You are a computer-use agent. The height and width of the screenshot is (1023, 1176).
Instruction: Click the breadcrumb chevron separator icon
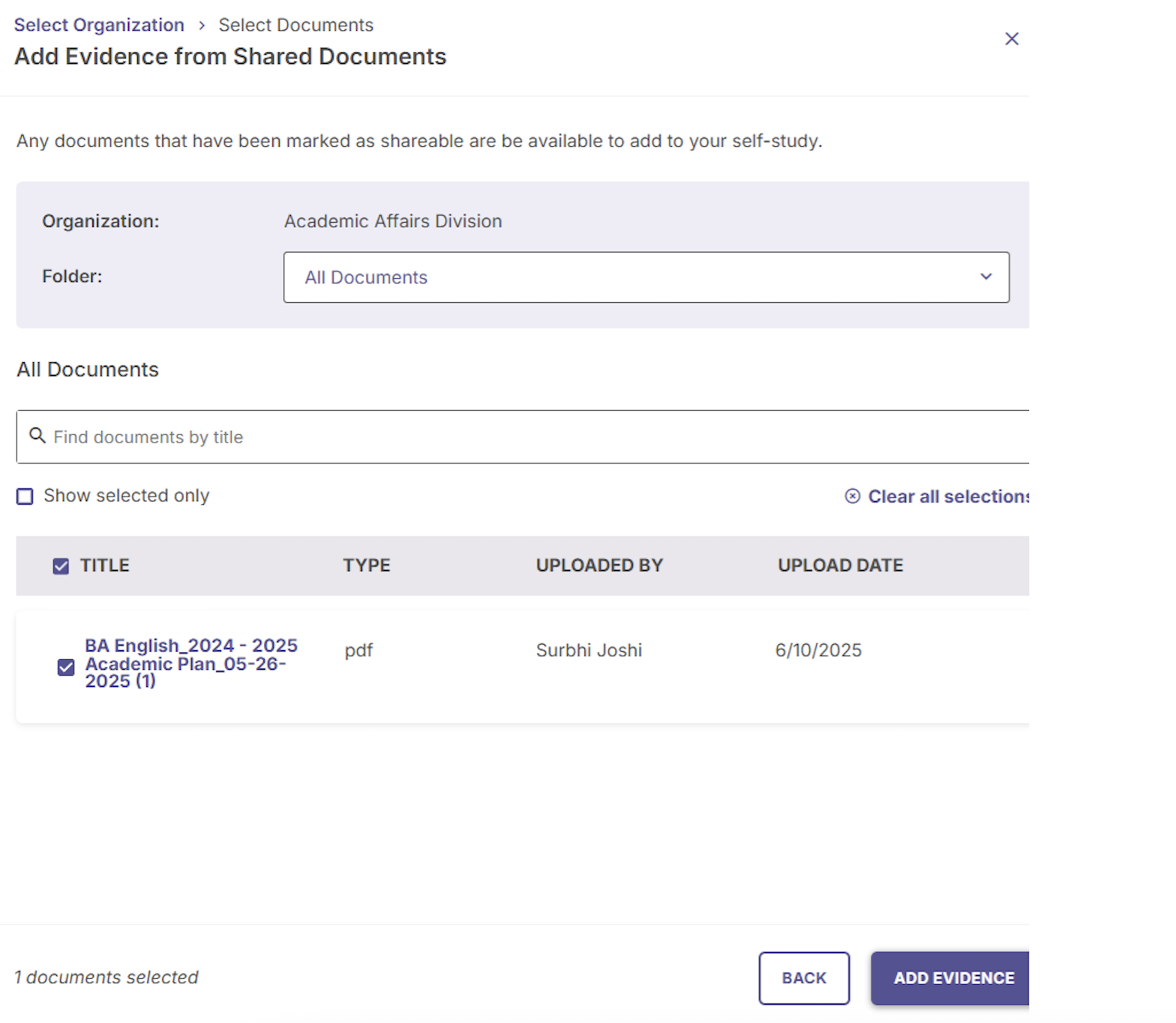[x=202, y=25]
